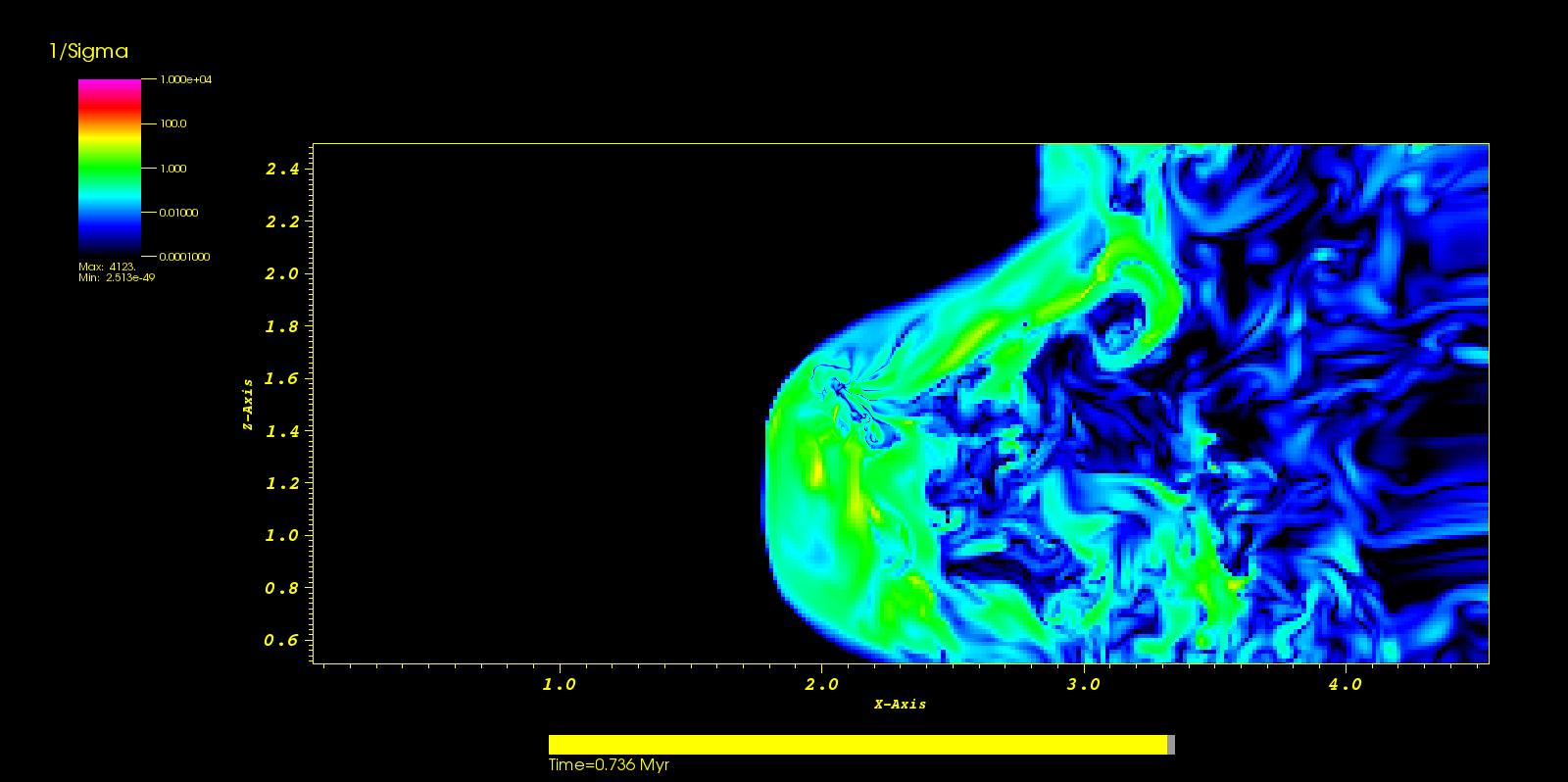
Task: Select the 100.0 color bar label
Action: [173, 123]
